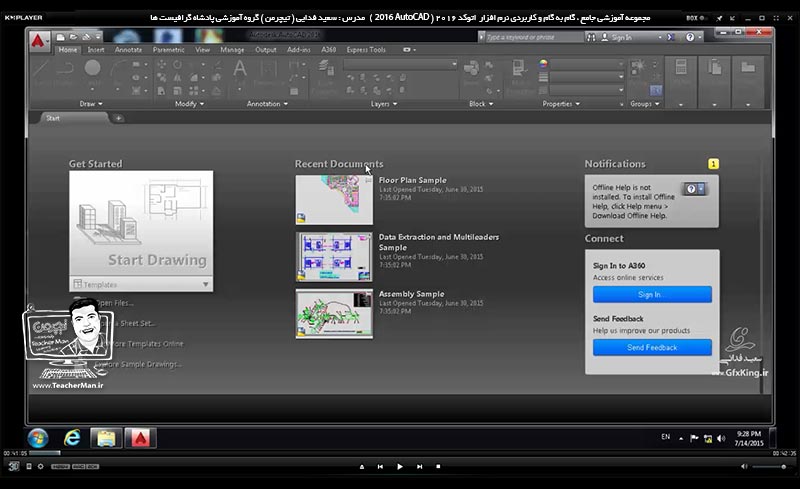The height and width of the screenshot is (489, 800).
Task: Expand the Draw panel dropdown
Action: click(x=91, y=104)
